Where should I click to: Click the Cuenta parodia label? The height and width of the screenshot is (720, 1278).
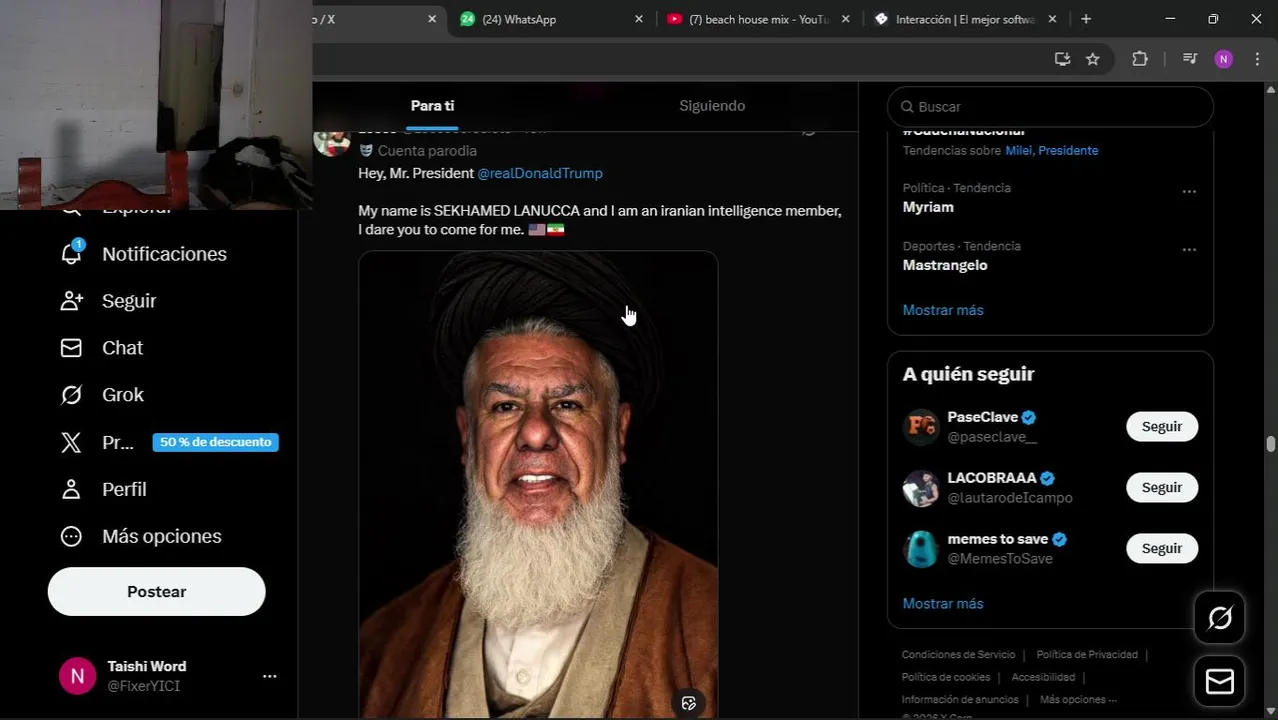point(427,151)
